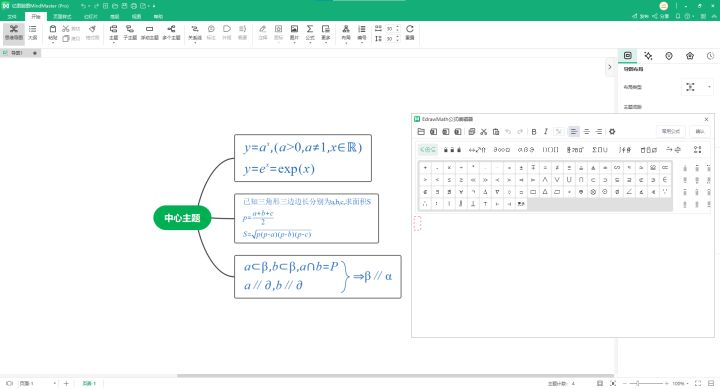This screenshot has height=389, width=720.
Task: Insert a picture using the ribbon image icon
Action: point(294,33)
